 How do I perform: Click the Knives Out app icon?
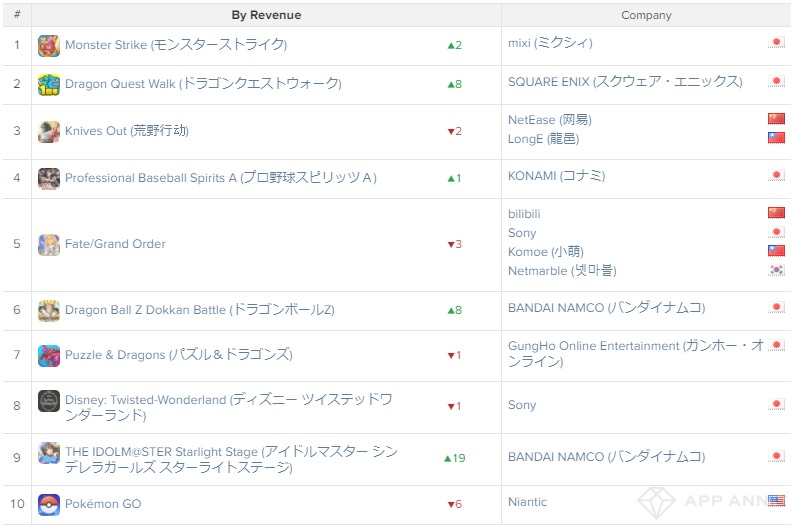[49, 131]
